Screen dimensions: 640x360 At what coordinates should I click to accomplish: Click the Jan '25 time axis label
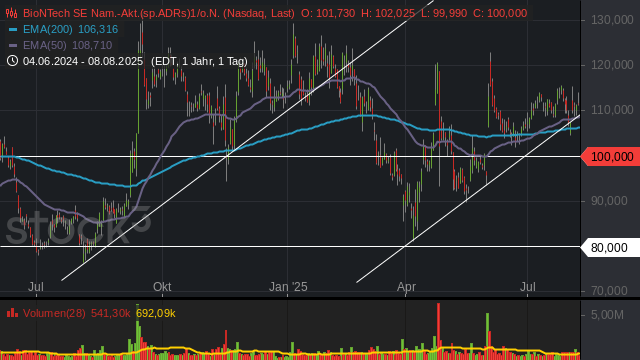pyautogui.click(x=288, y=287)
